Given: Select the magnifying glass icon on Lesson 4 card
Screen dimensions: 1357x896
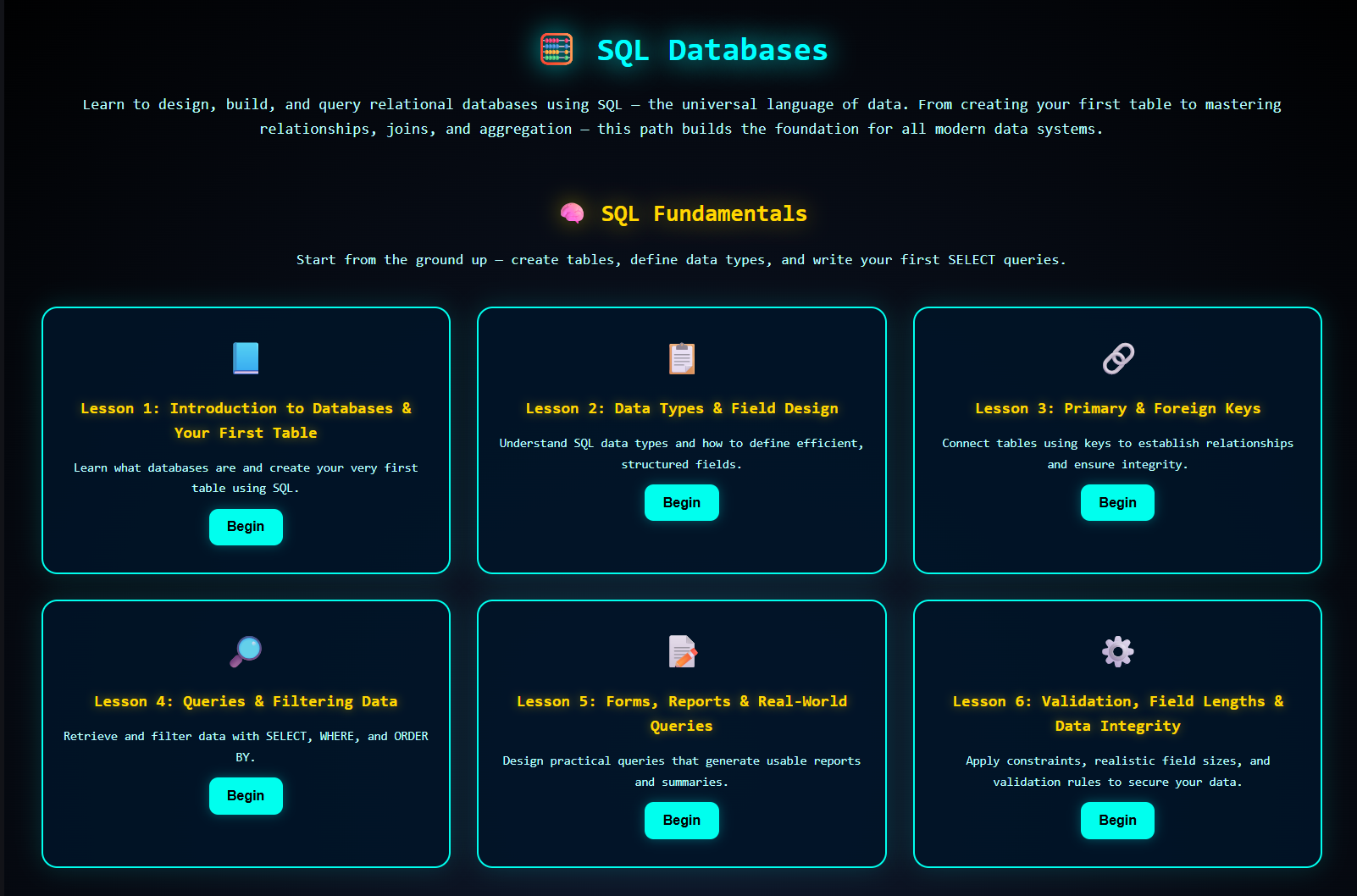Looking at the screenshot, I should pos(246,651).
